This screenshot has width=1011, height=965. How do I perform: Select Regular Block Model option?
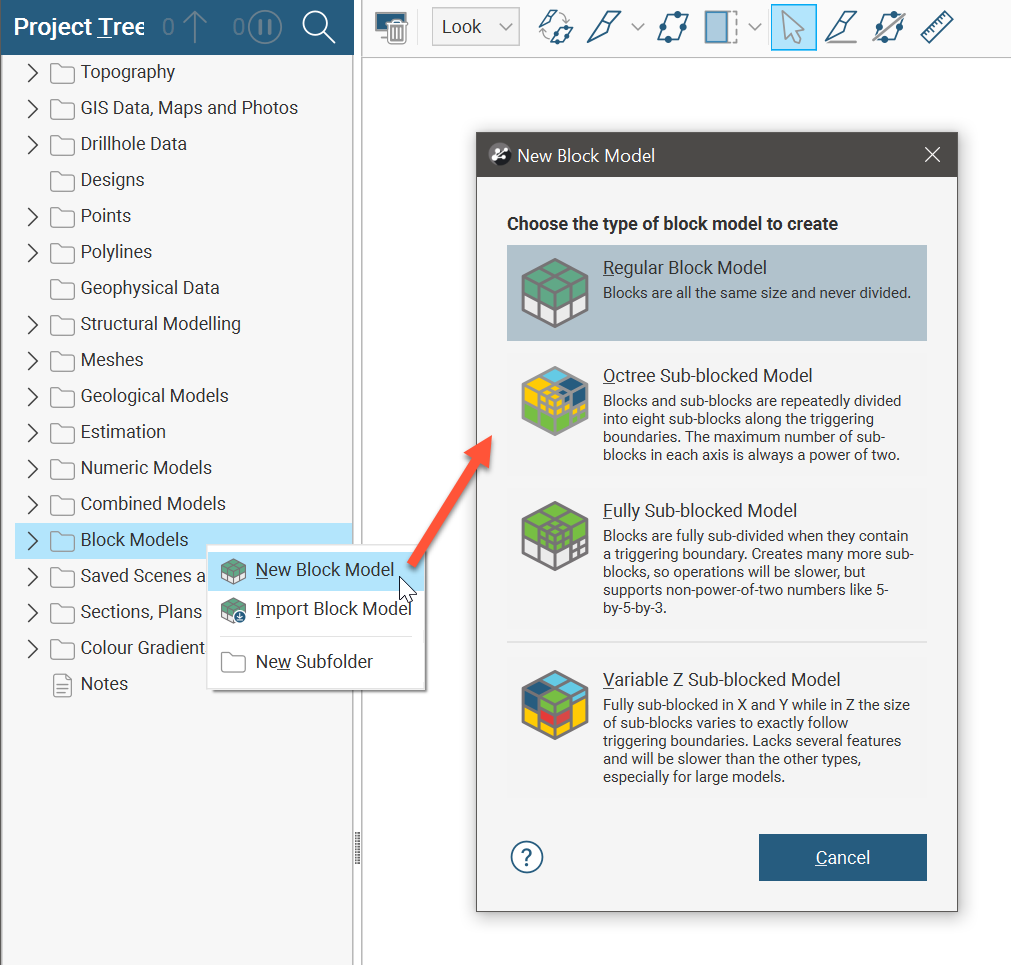tap(716, 293)
